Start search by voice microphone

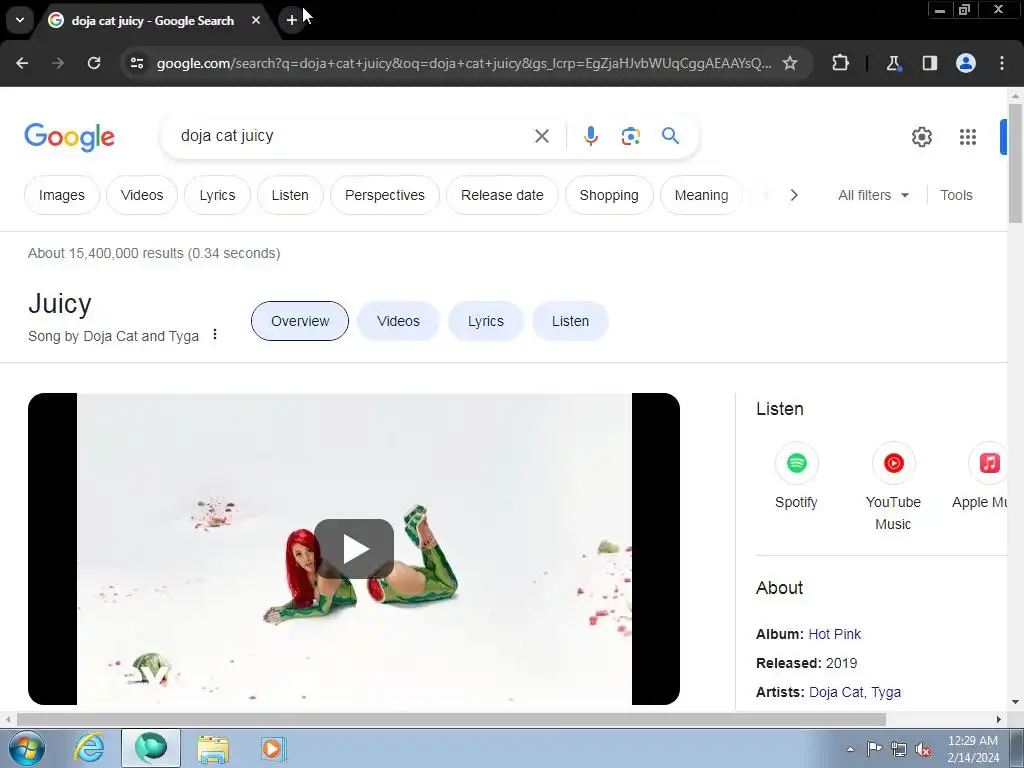[590, 136]
